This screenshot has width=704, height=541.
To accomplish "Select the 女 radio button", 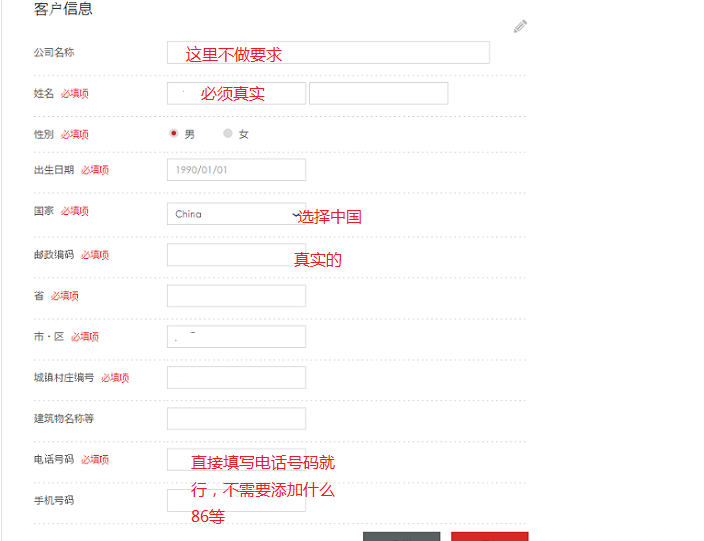I will pyautogui.click(x=228, y=133).
